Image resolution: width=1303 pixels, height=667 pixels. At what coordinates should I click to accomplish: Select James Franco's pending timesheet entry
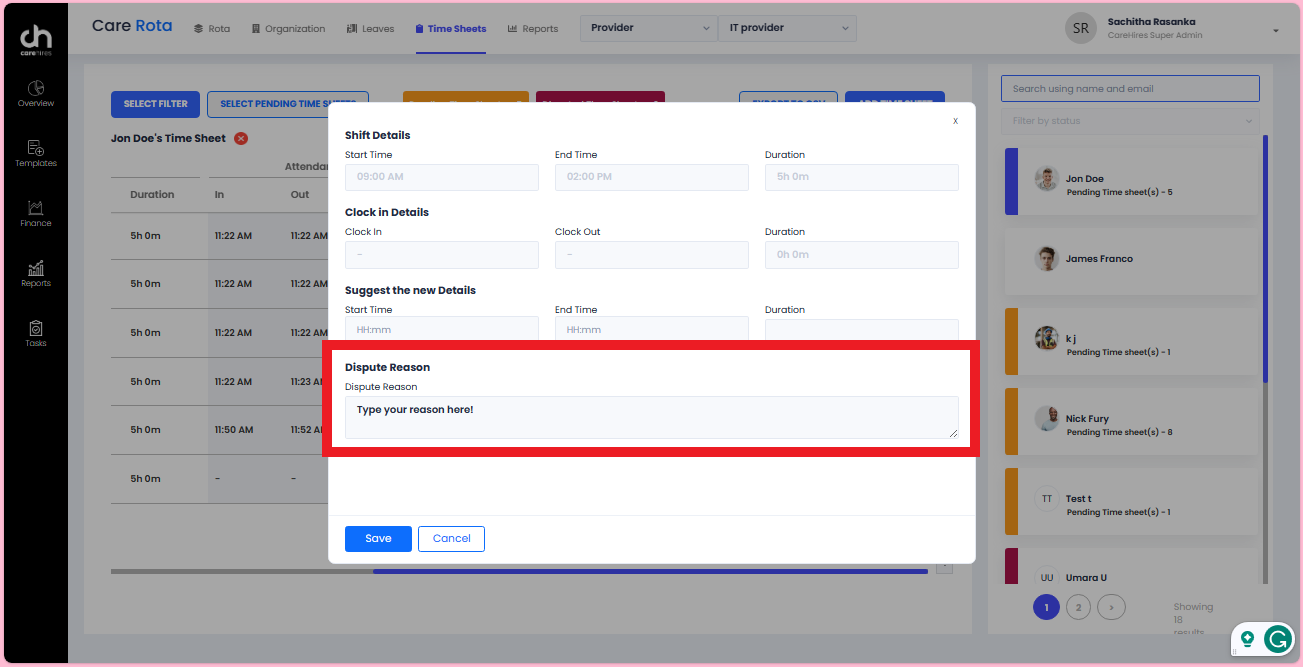point(1131,258)
